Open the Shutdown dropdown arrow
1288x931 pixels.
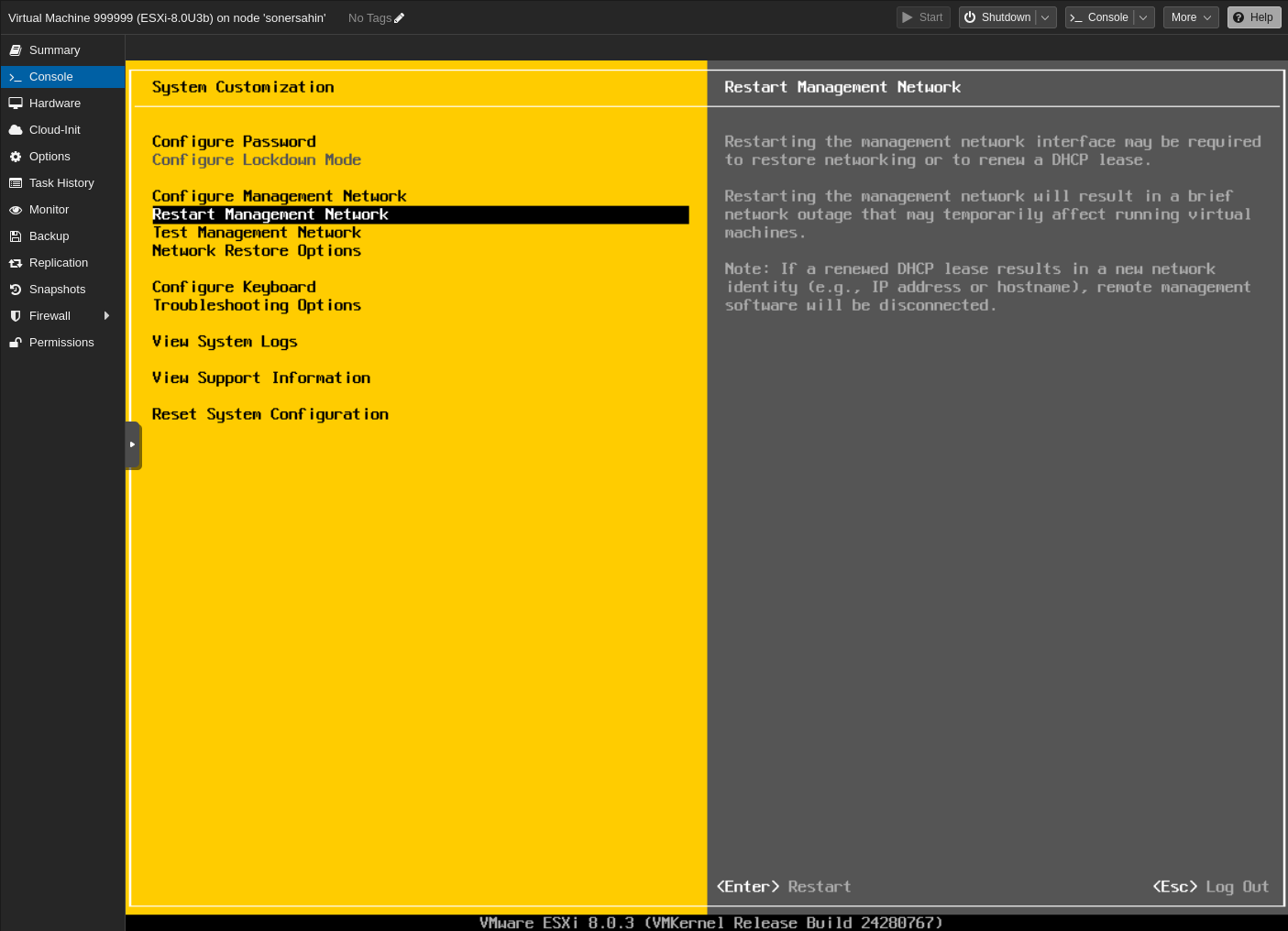pyautogui.click(x=1045, y=16)
